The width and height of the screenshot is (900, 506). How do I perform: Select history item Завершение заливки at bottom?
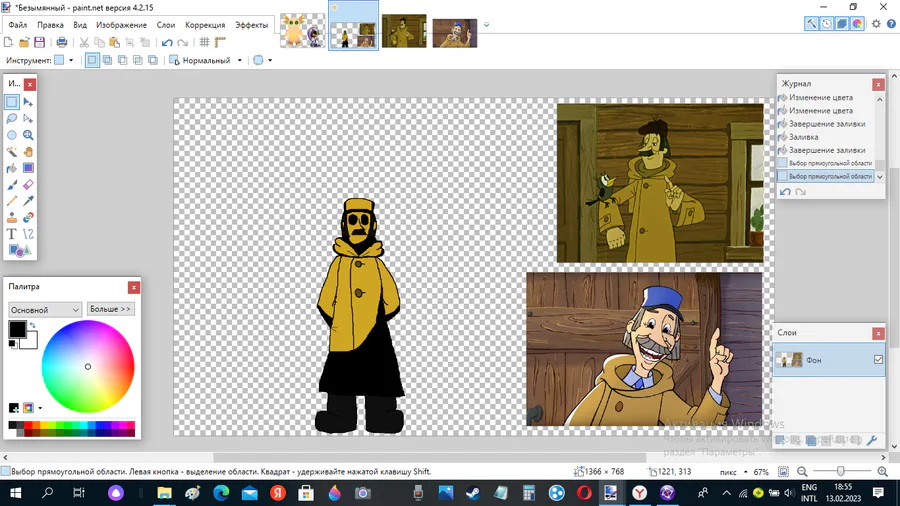click(x=827, y=150)
